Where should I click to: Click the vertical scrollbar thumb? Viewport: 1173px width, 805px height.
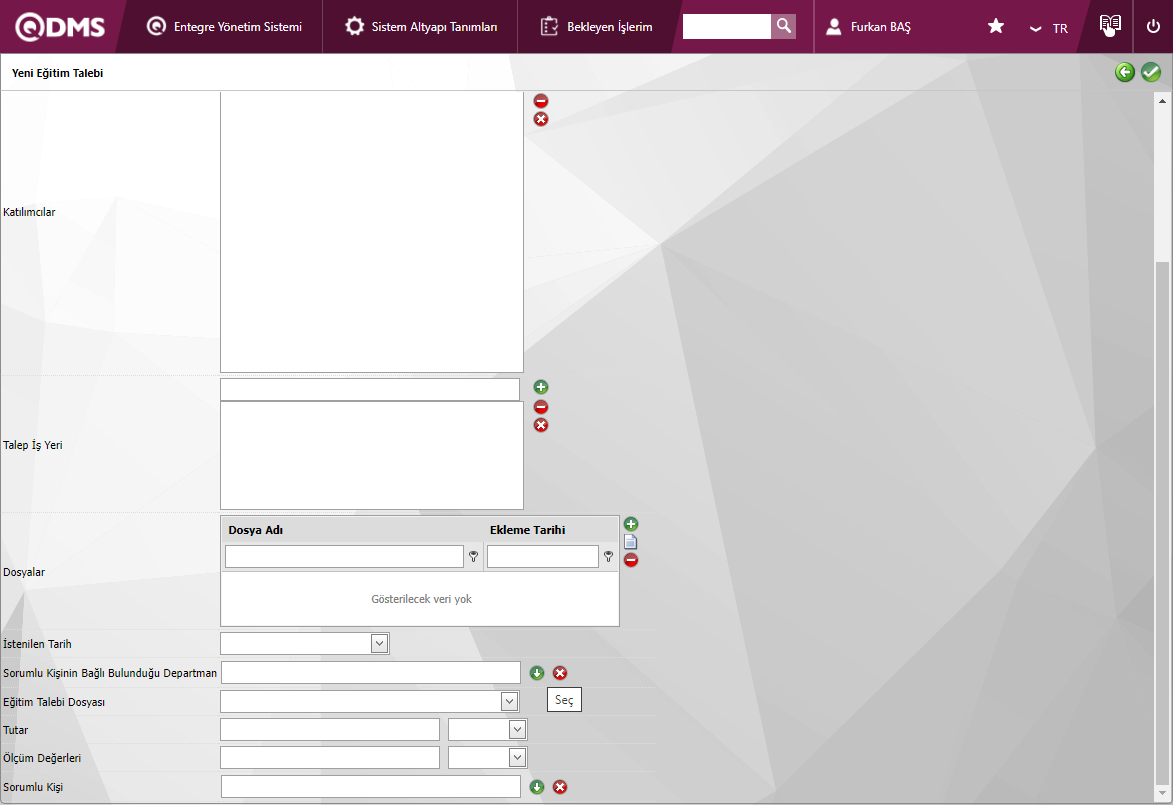tap(1162, 522)
